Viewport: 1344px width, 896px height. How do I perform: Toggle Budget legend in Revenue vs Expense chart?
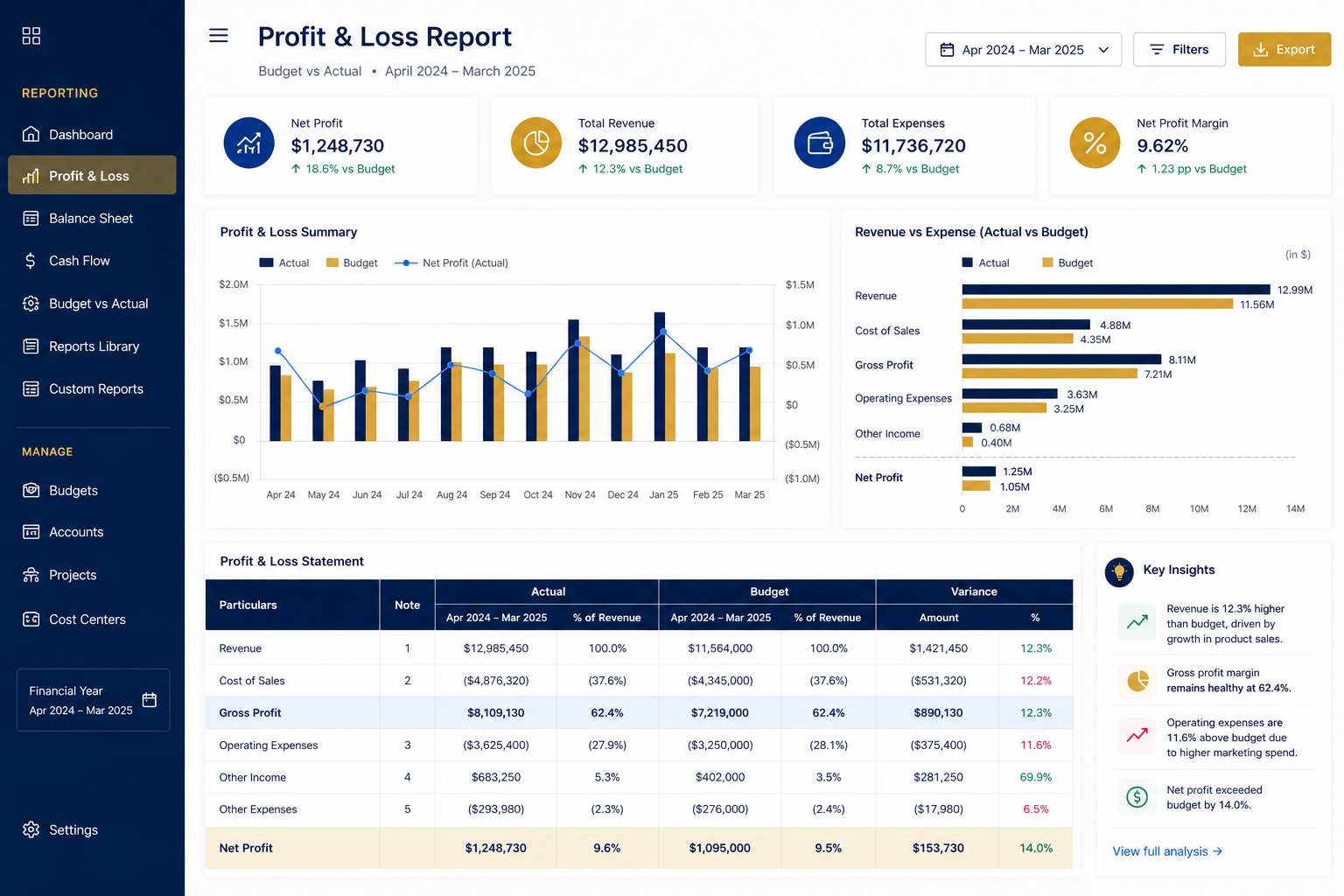[1047, 262]
